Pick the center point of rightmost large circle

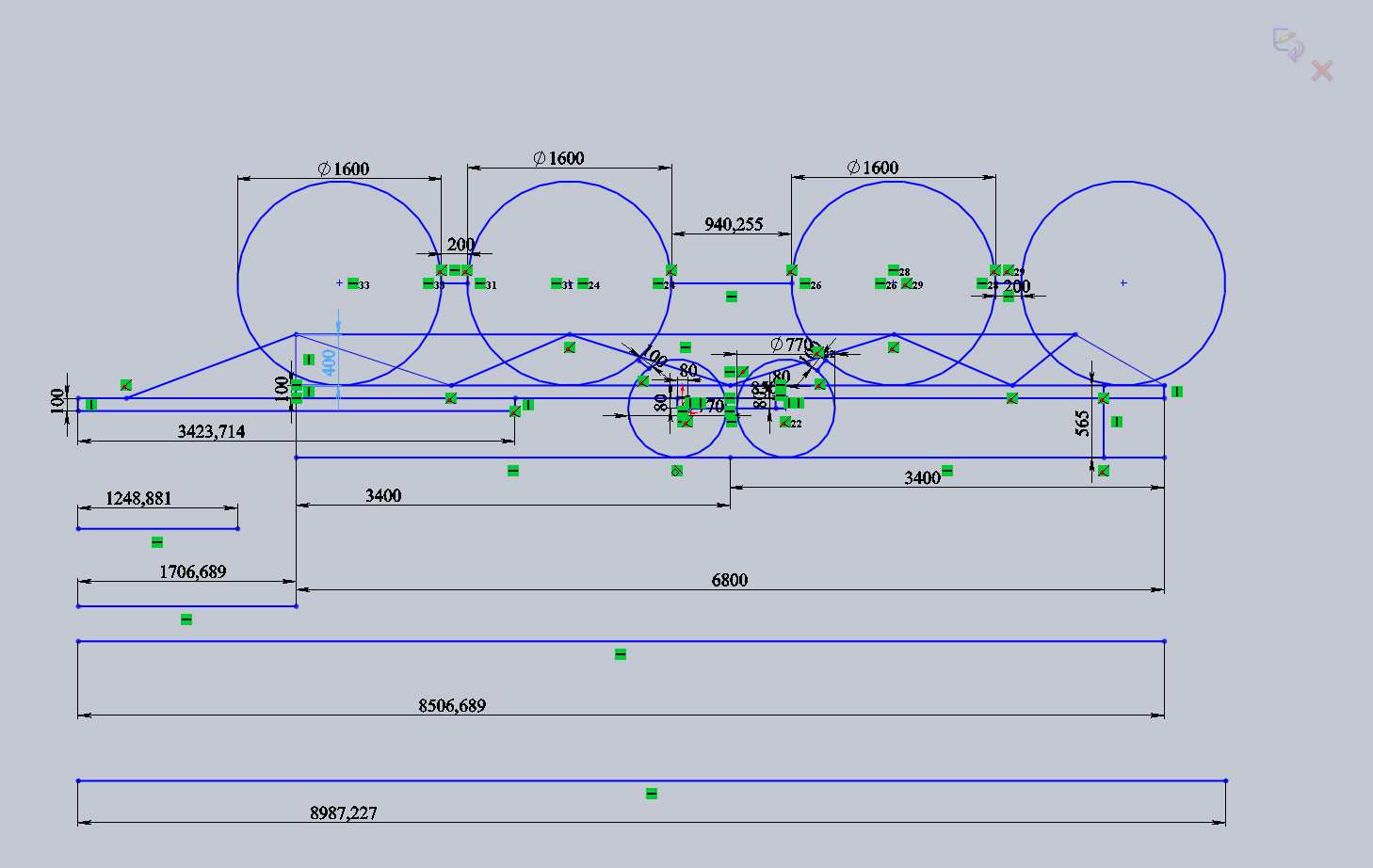pos(1123,282)
